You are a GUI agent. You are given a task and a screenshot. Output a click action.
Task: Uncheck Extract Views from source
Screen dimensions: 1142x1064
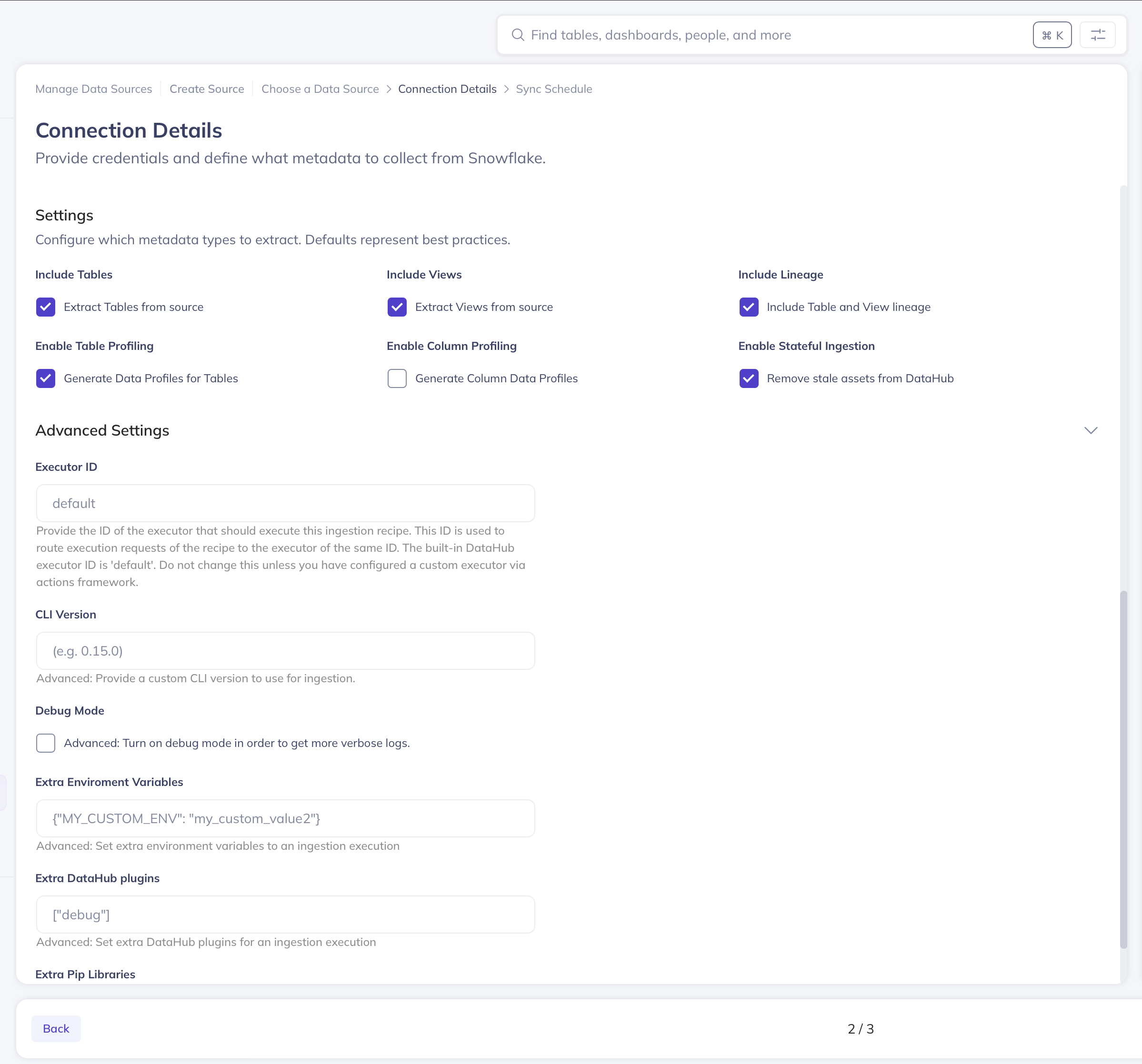(x=397, y=307)
